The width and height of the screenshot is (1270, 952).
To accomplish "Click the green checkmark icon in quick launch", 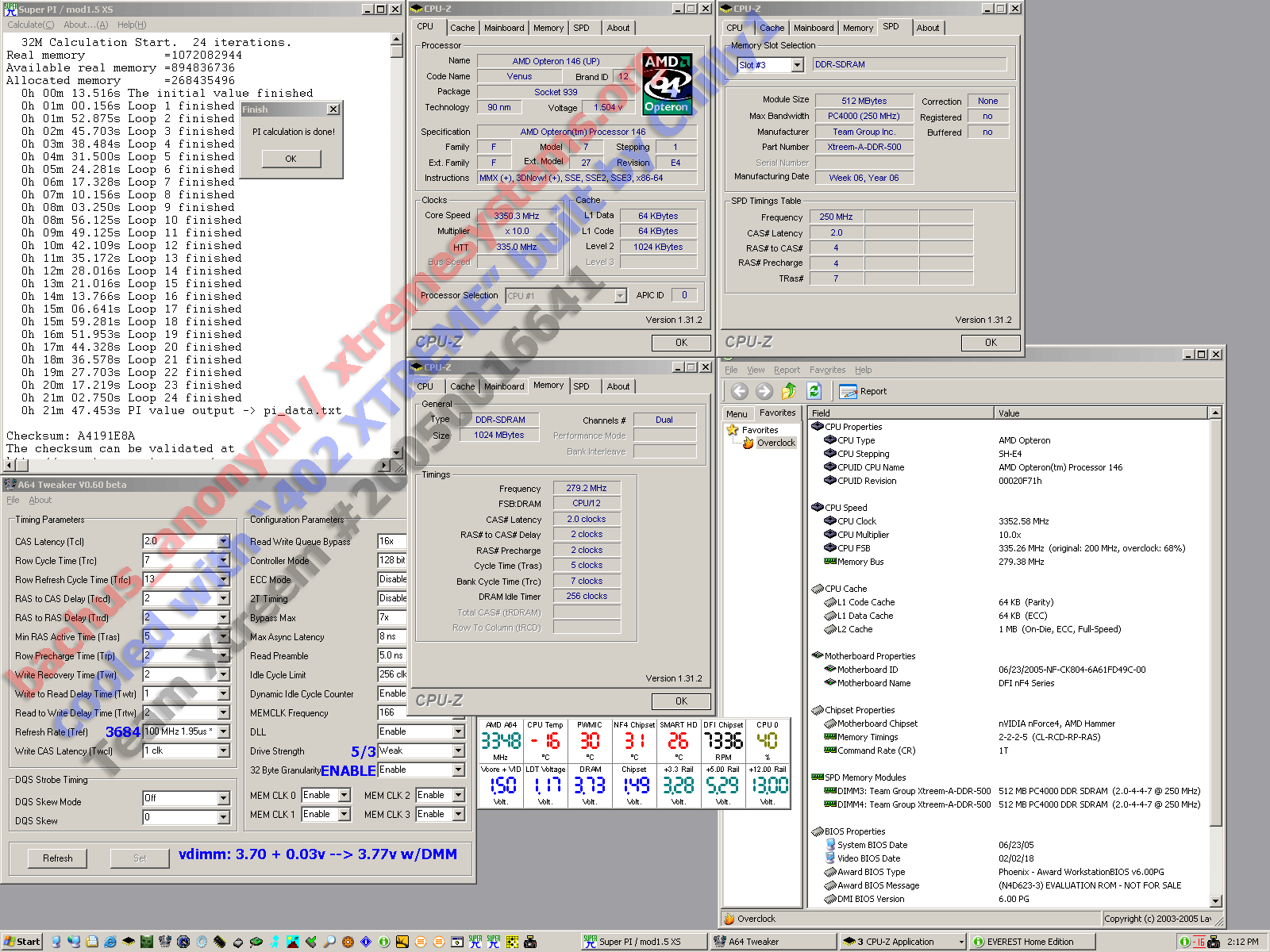I will click(x=310, y=942).
